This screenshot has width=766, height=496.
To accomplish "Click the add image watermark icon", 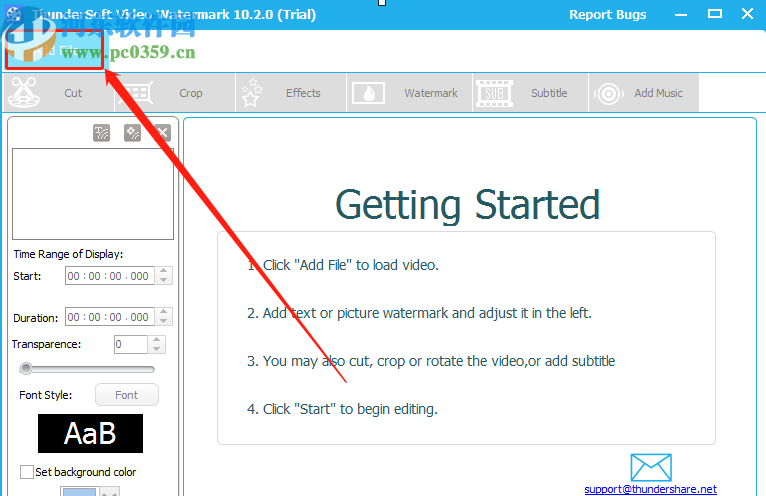I will pos(132,133).
